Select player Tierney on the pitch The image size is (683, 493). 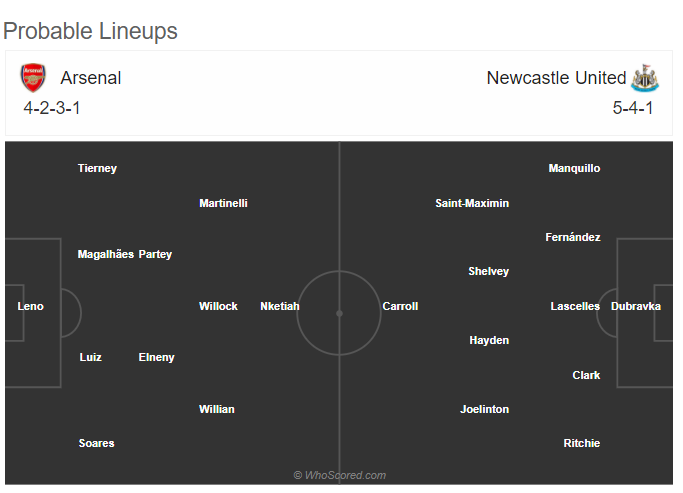tap(97, 168)
